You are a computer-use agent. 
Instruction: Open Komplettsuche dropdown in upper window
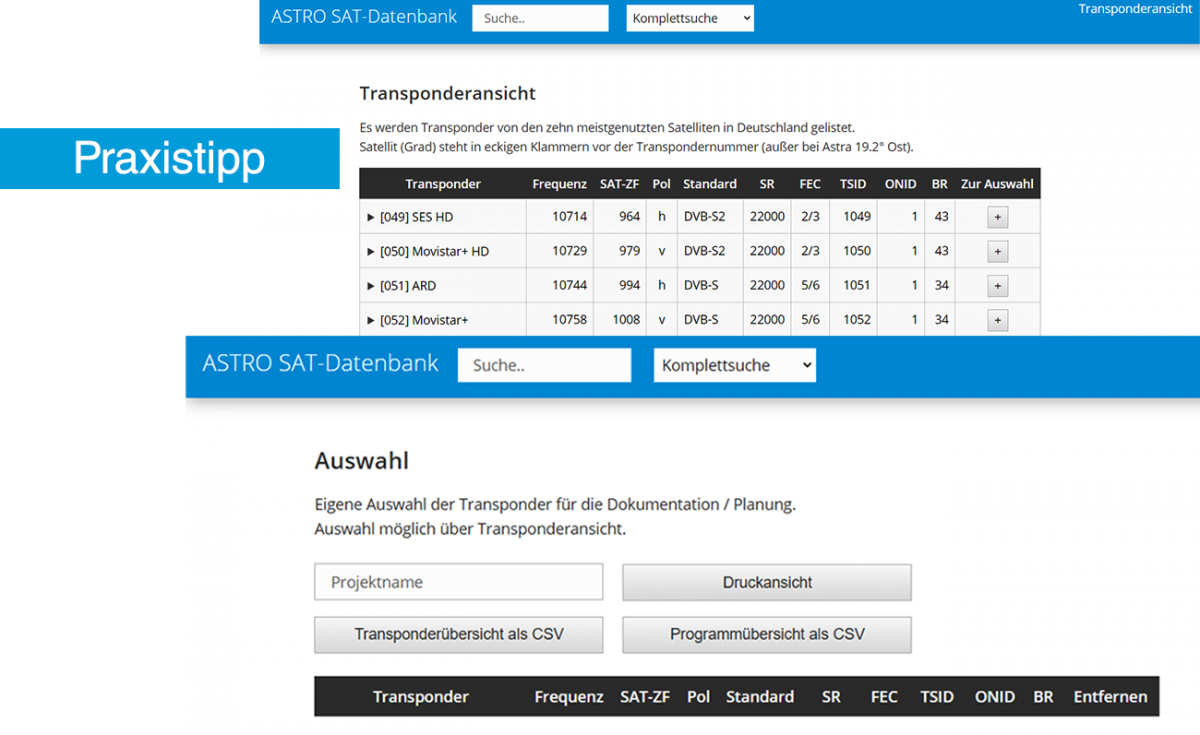(x=690, y=18)
